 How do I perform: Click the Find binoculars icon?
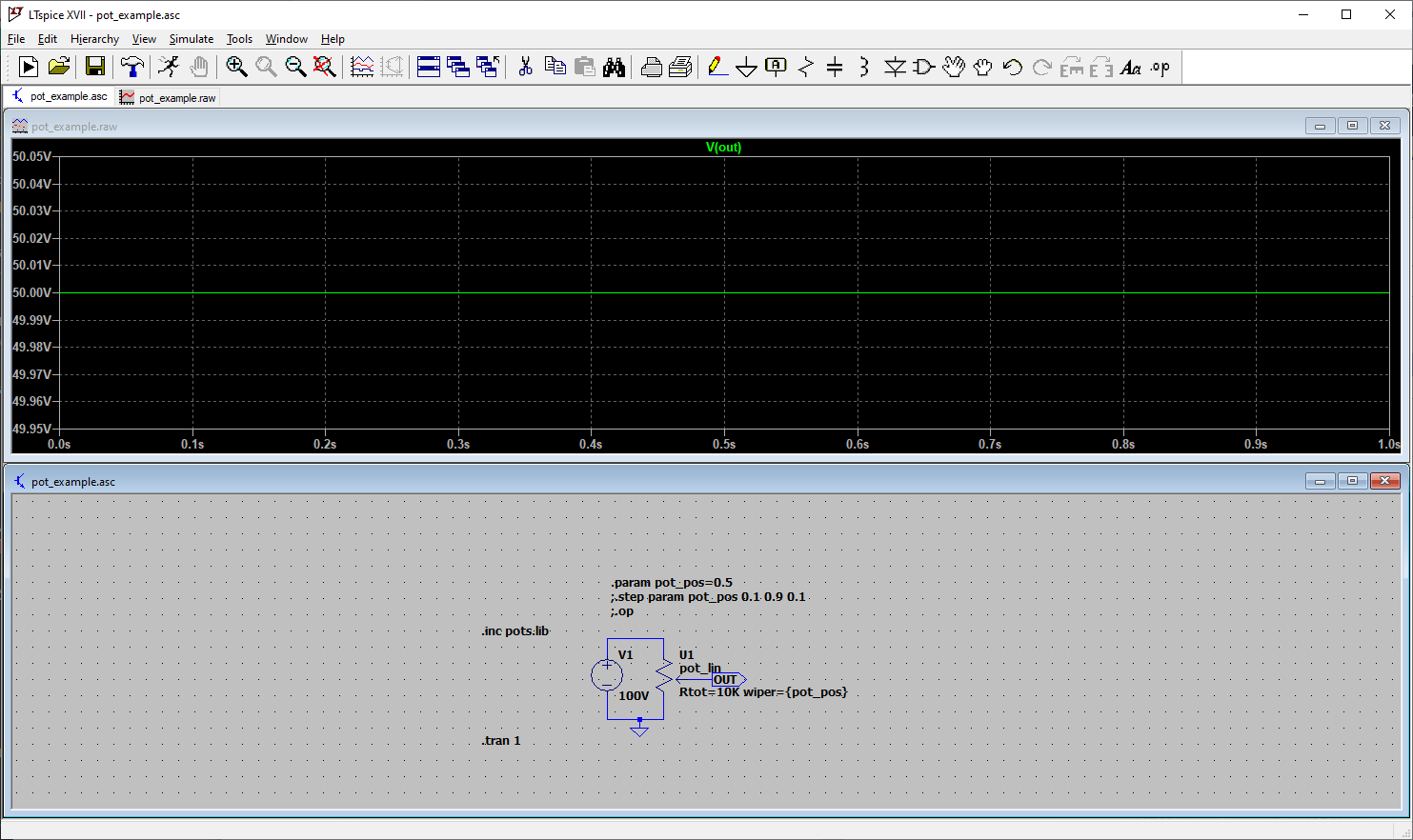614,67
